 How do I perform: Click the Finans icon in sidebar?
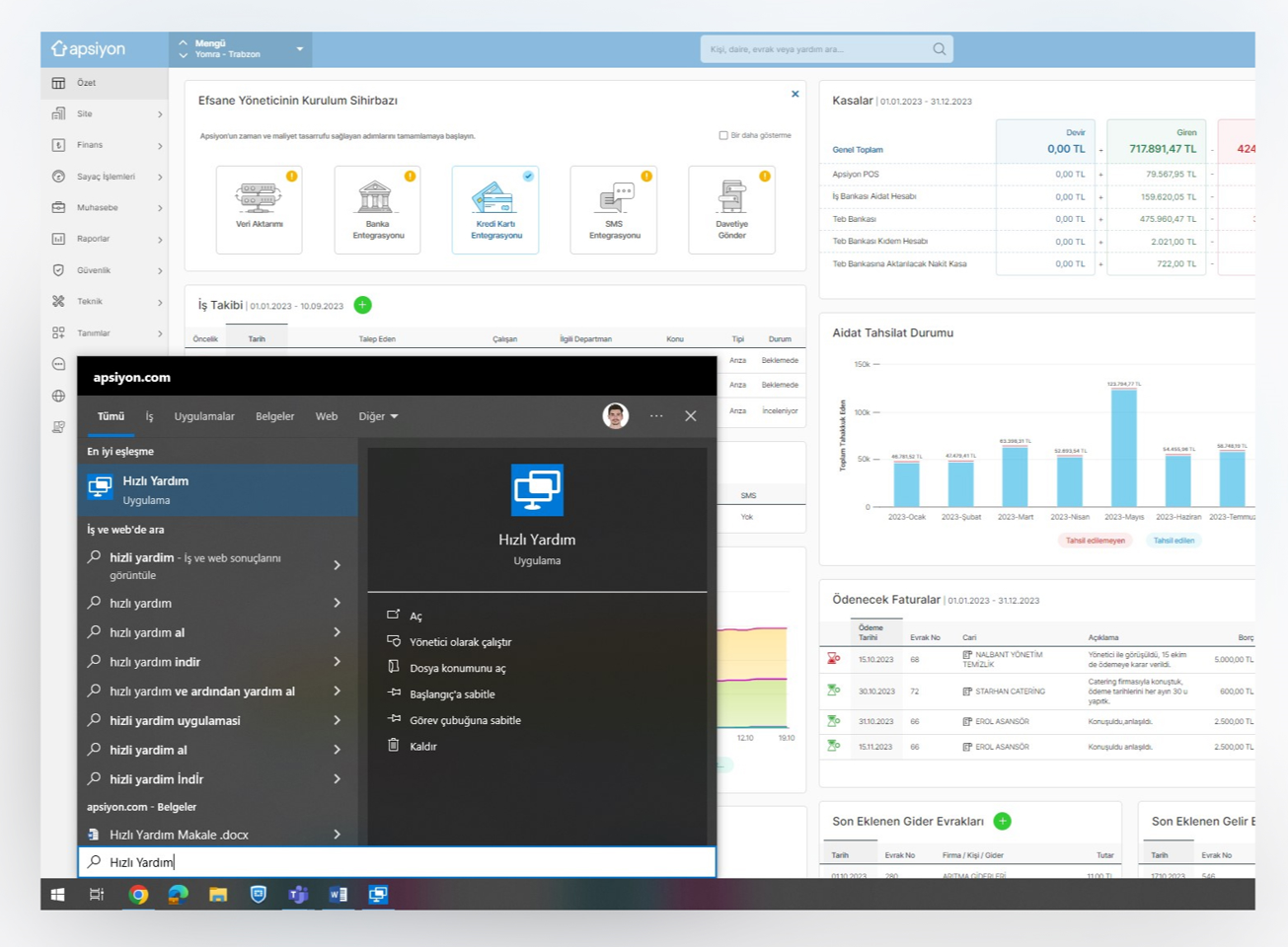tap(58, 145)
